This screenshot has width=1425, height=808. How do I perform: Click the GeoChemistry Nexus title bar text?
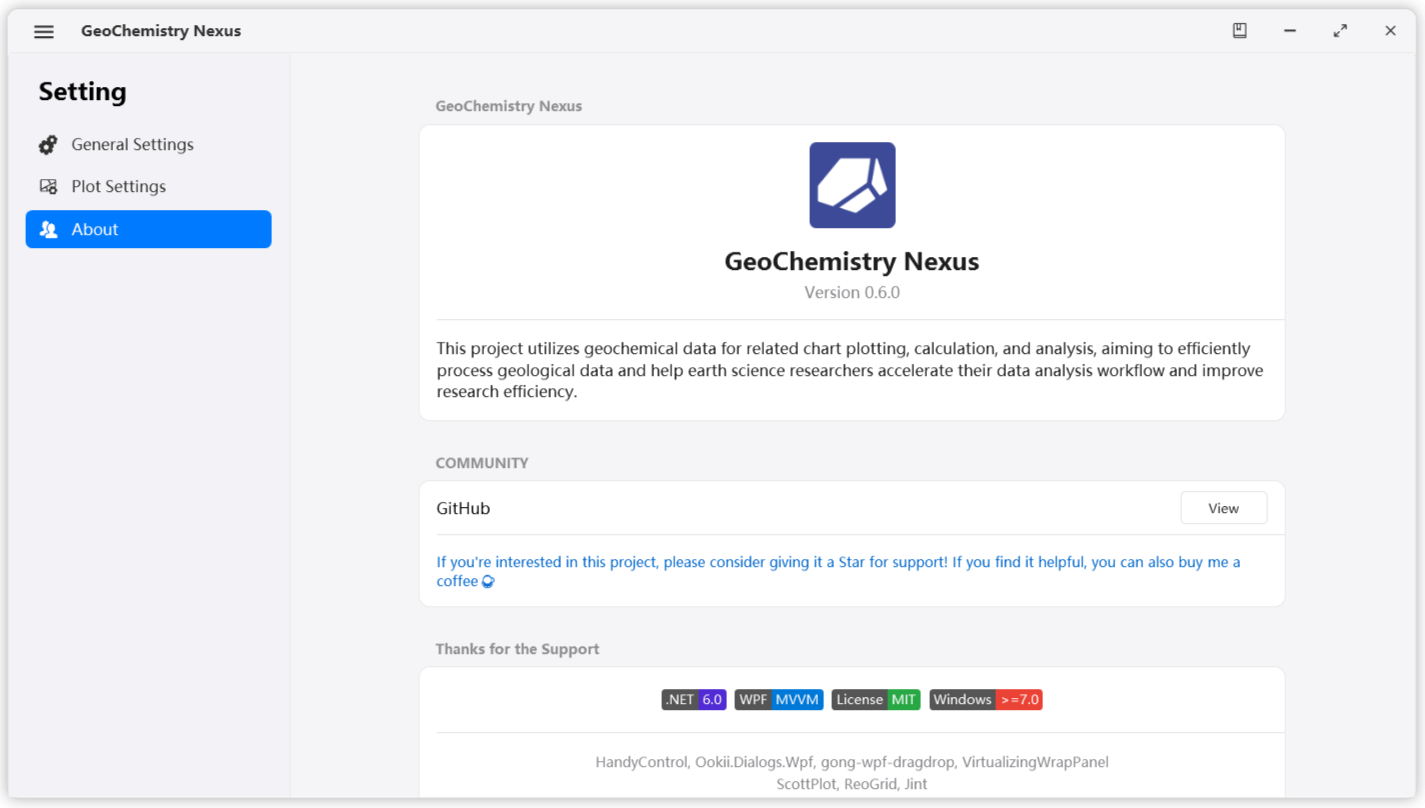[x=161, y=31]
